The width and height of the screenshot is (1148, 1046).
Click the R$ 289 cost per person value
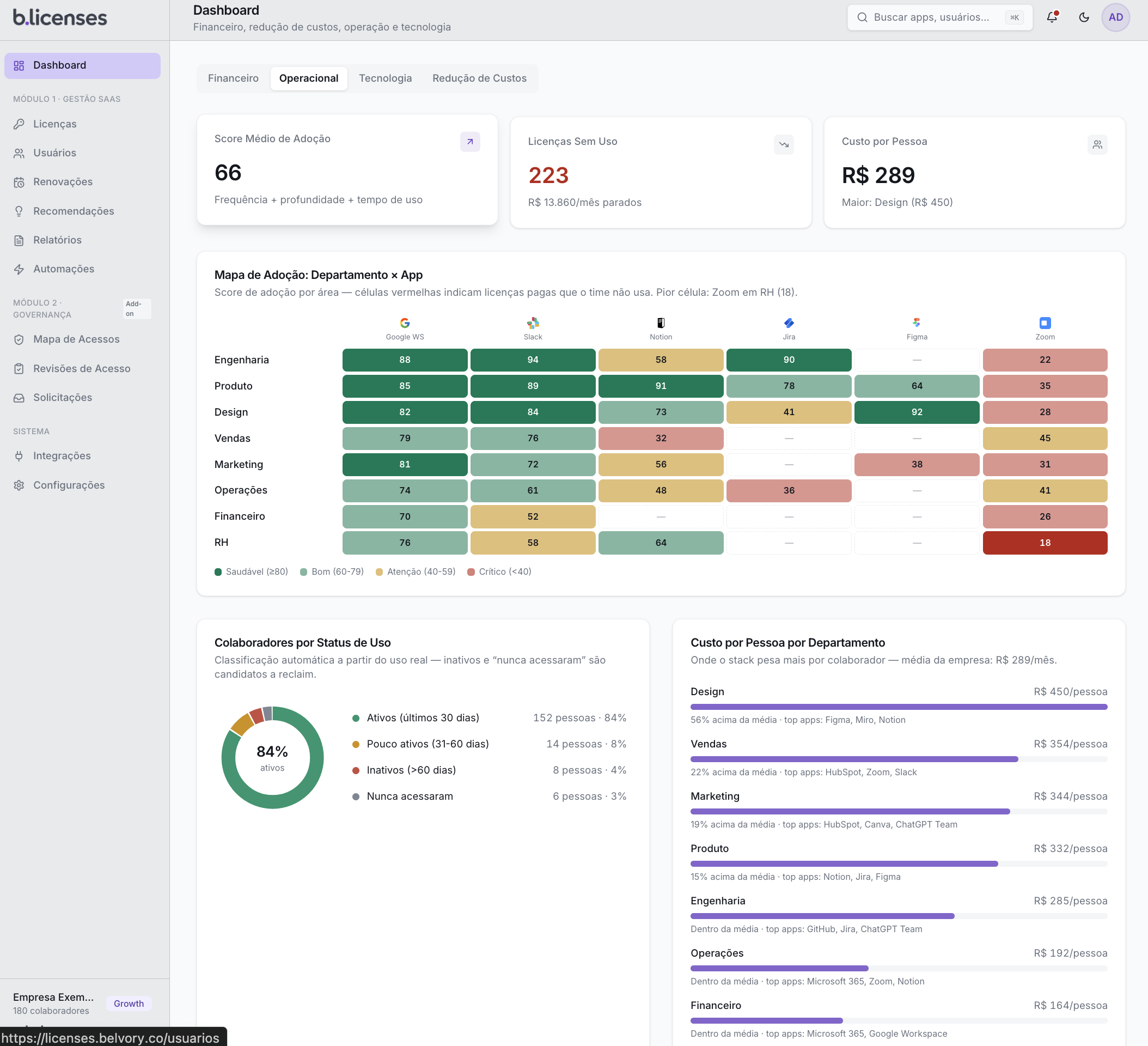[878, 175]
